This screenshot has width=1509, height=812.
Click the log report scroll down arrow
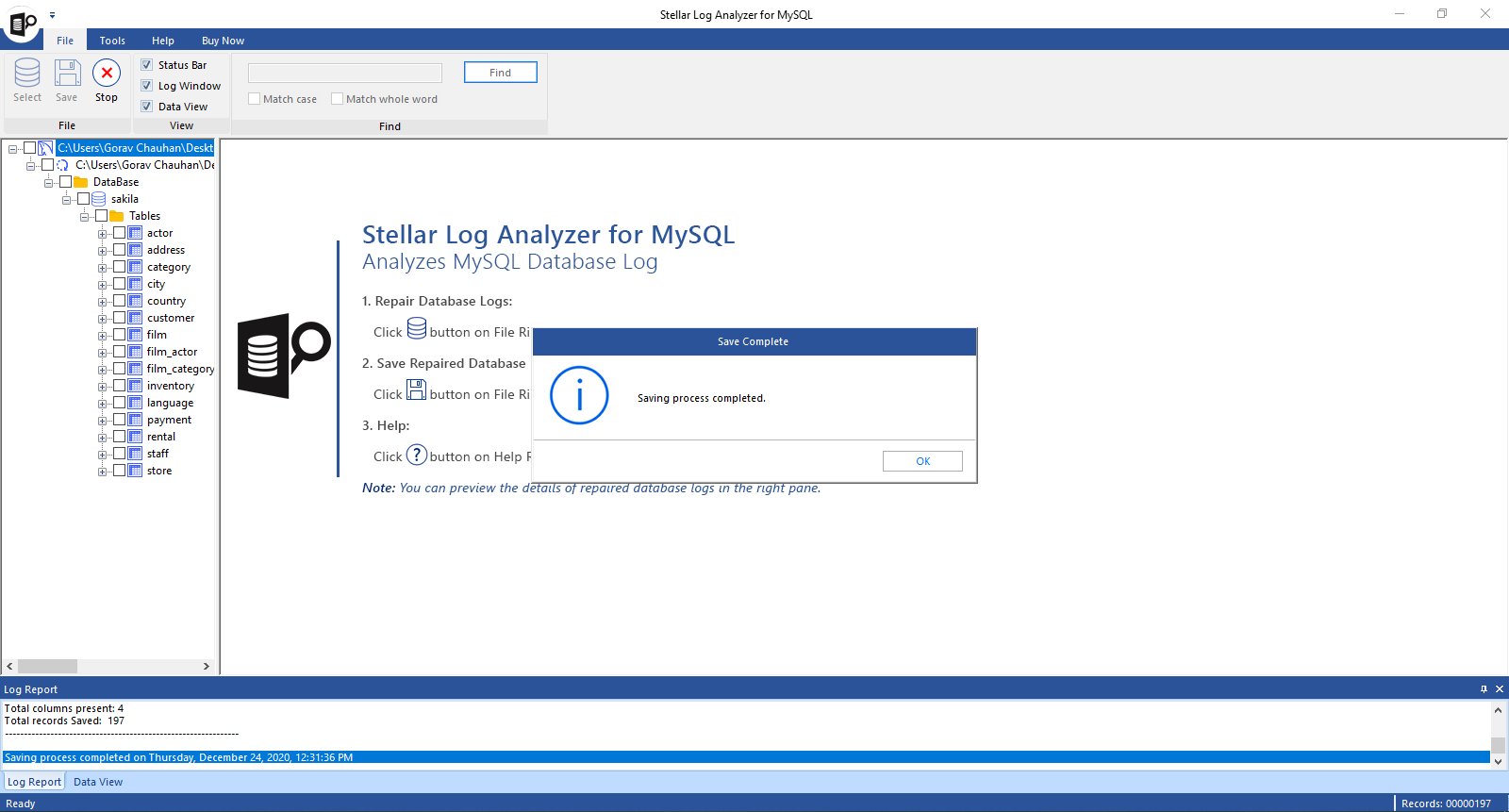pos(1498,761)
